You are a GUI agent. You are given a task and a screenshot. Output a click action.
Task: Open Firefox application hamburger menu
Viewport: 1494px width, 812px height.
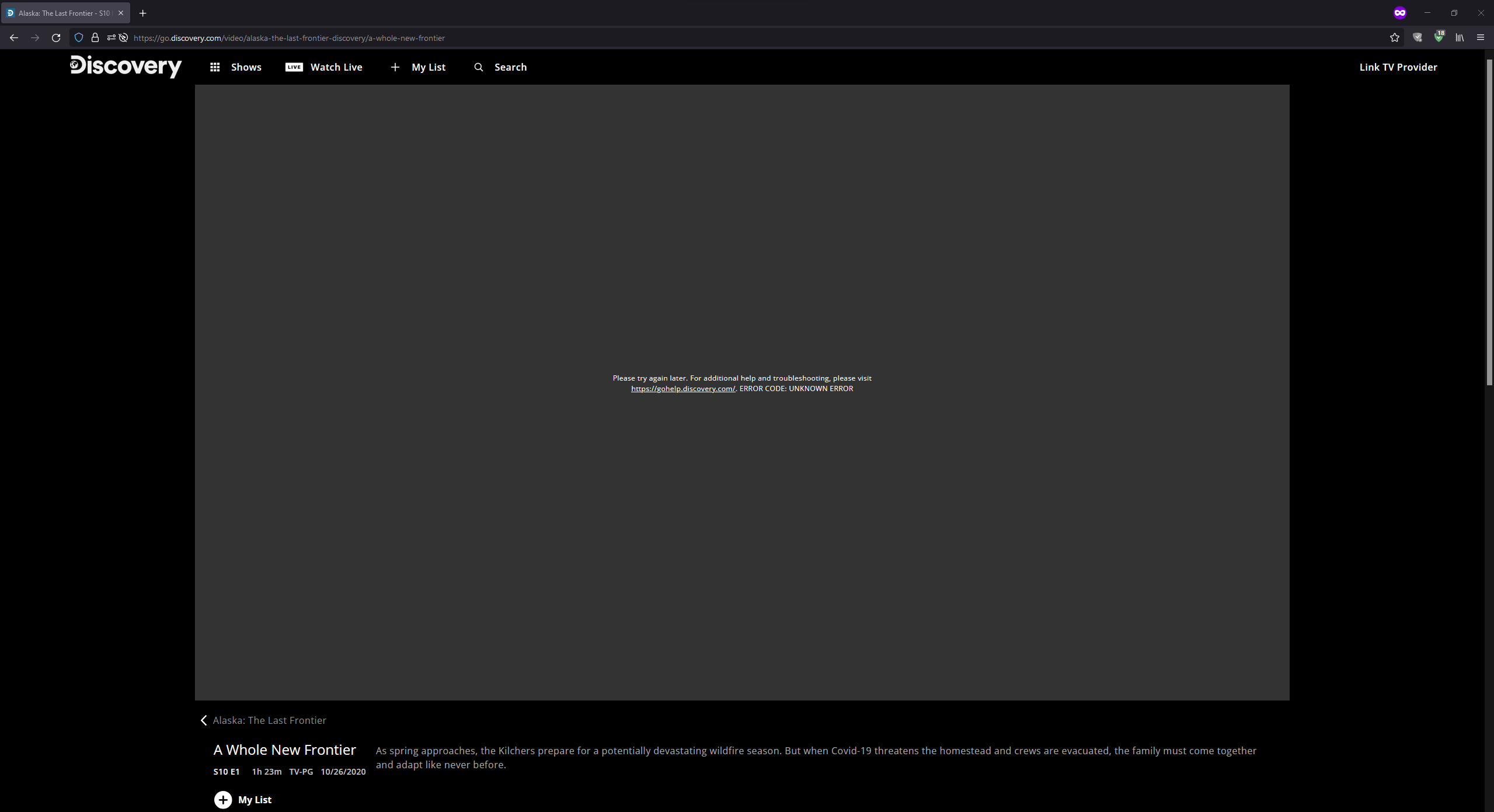click(x=1480, y=38)
